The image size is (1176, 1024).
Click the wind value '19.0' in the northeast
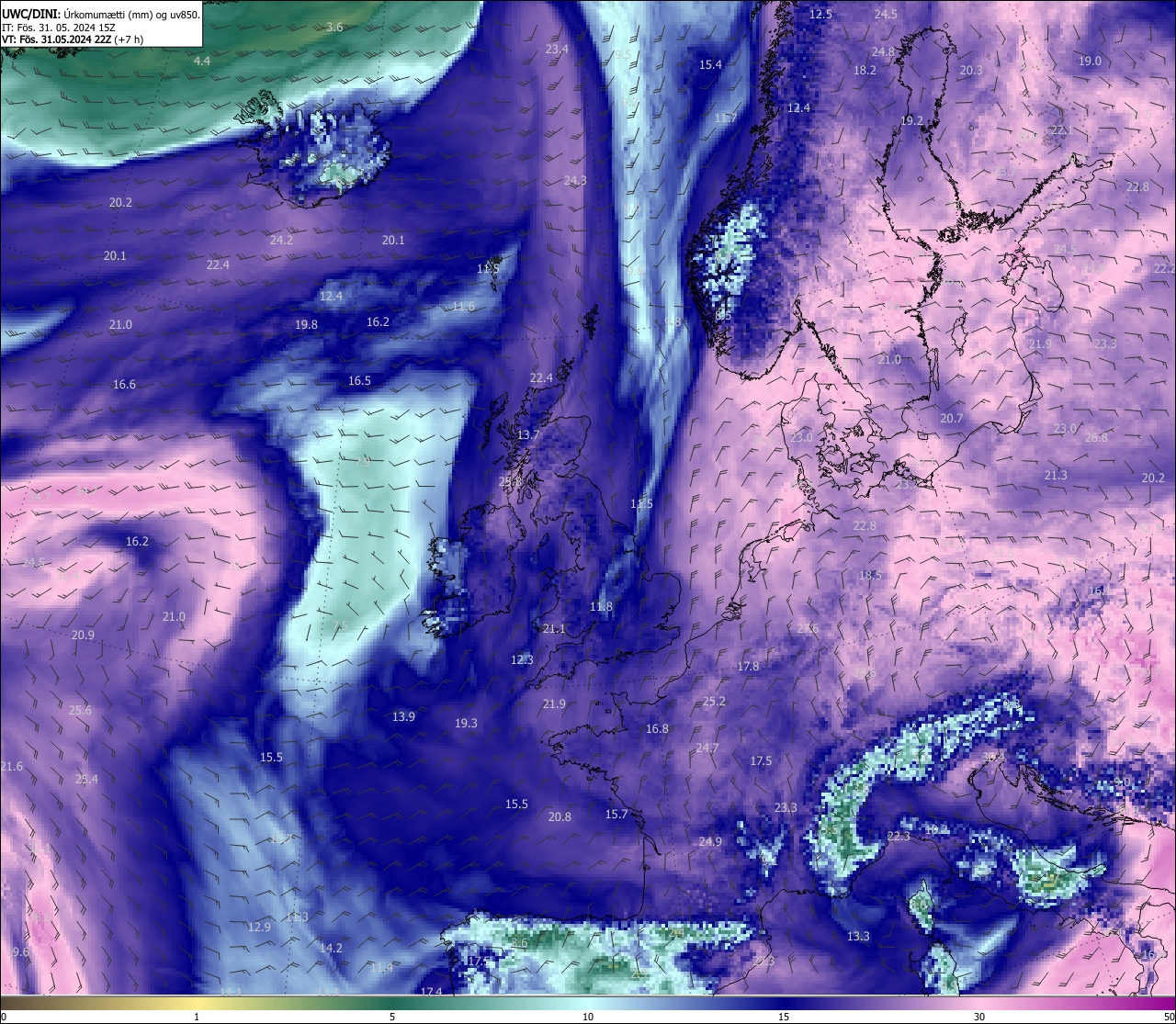[x=1090, y=62]
